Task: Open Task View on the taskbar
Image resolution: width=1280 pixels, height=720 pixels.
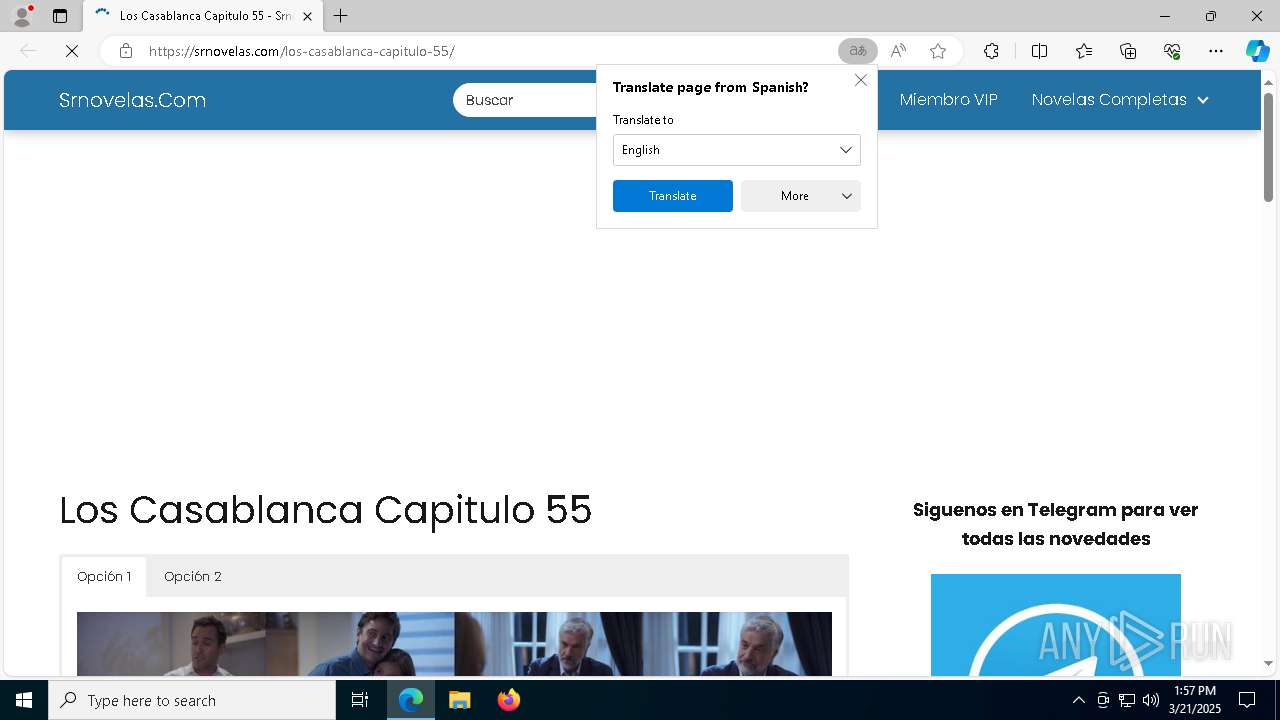Action: coord(360,700)
